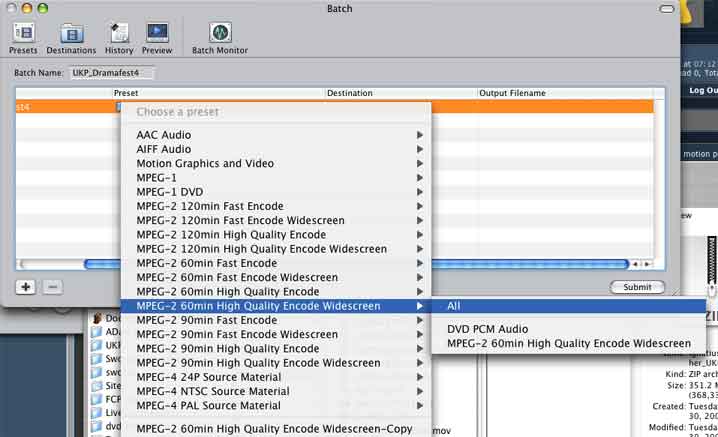Expand the Motion Graphics and Video arrow
The image size is (718, 437).
tap(419, 164)
